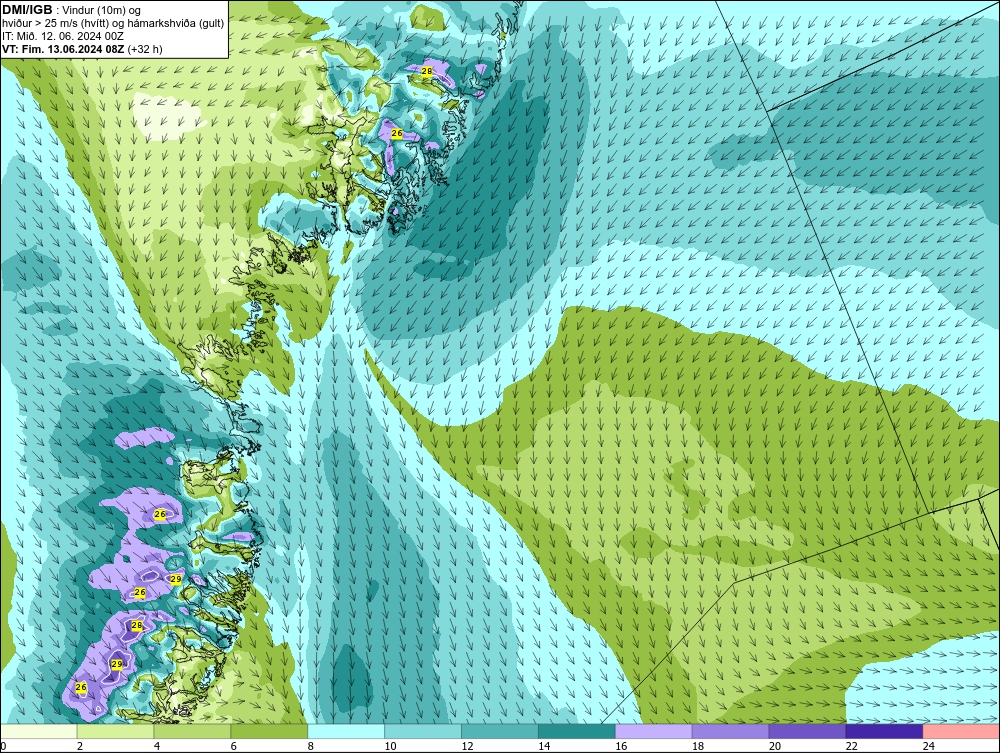Click the legend scale value '2'
The width and height of the screenshot is (1000, 753).
[80, 746]
